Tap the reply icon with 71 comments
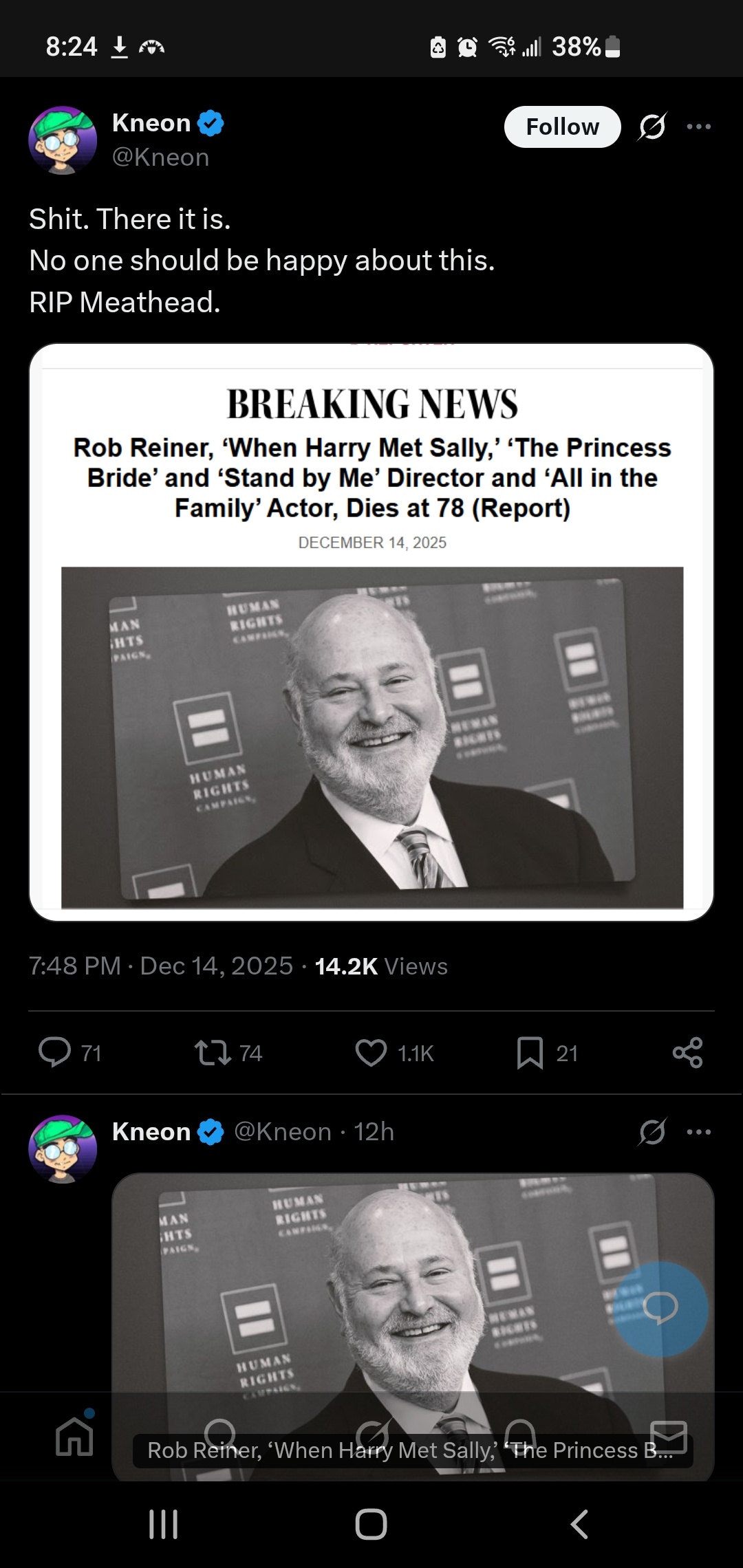Viewport: 743px width, 1568px height. [x=55, y=1052]
